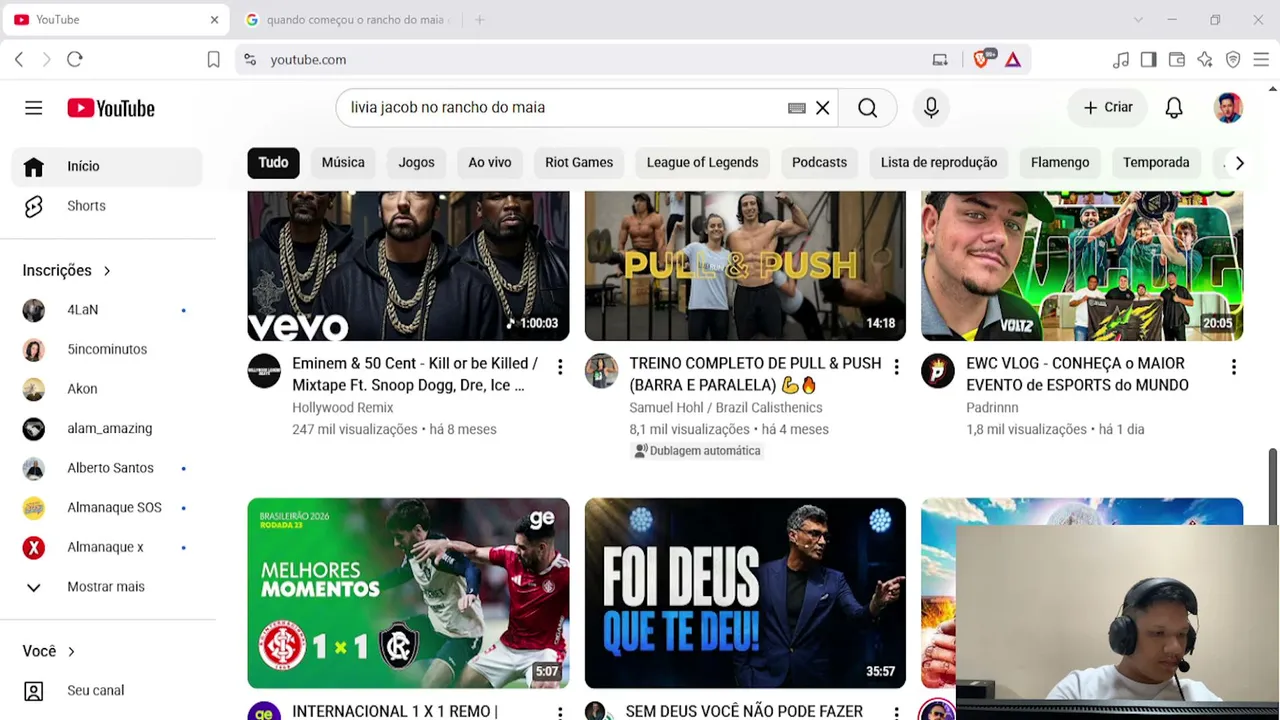Viewport: 1280px width, 720px height.
Task: Clear the YouTube search text
Action: click(x=823, y=108)
